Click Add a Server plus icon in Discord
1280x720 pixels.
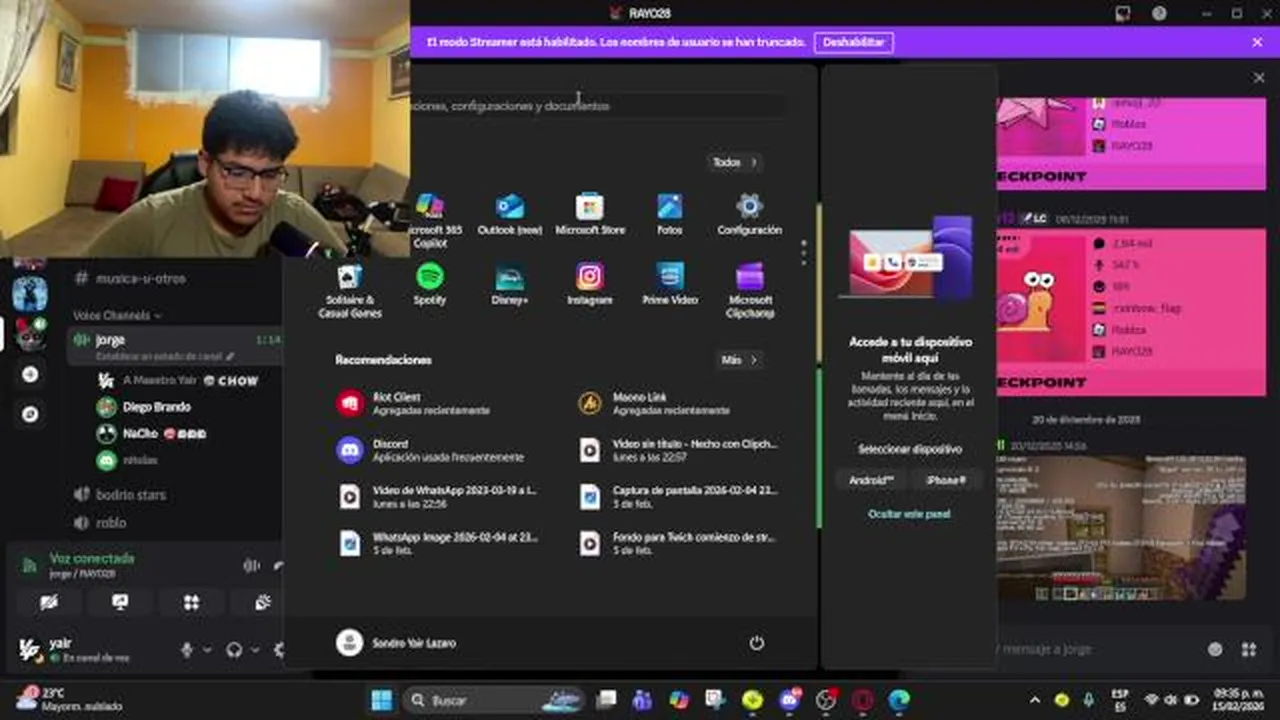(x=30, y=374)
